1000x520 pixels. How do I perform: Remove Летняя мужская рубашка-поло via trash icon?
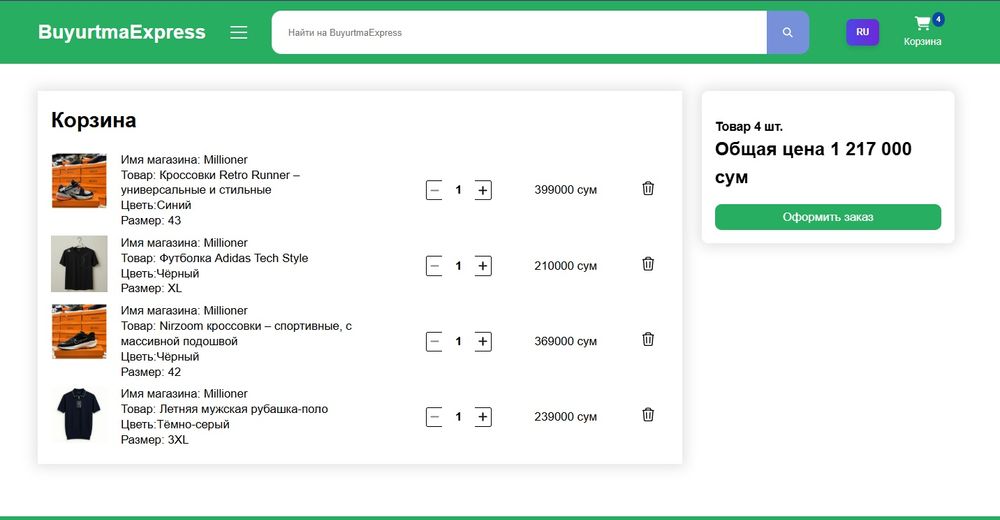coord(648,414)
